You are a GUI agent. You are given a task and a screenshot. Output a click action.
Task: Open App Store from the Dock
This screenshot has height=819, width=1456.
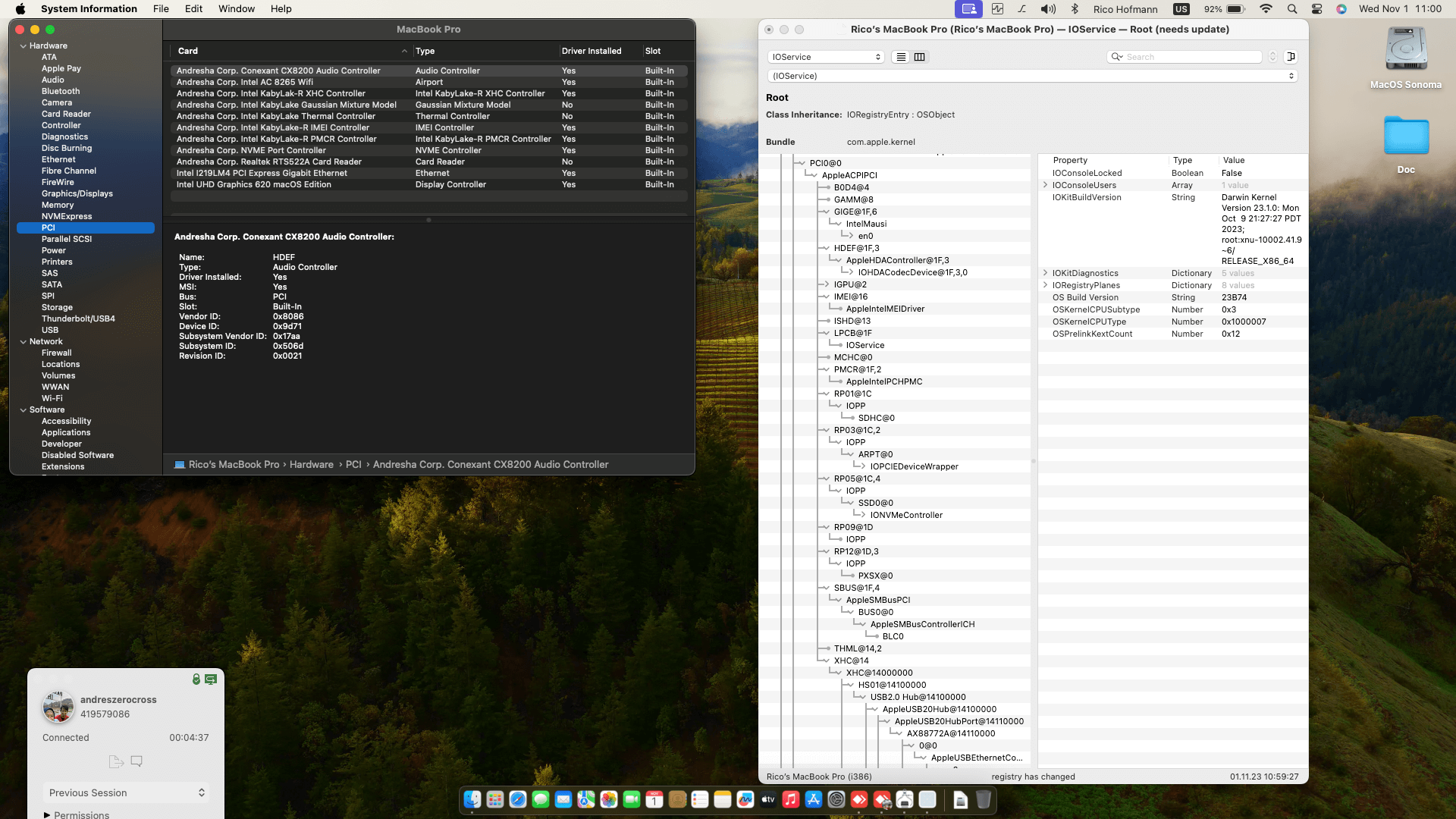(814, 799)
